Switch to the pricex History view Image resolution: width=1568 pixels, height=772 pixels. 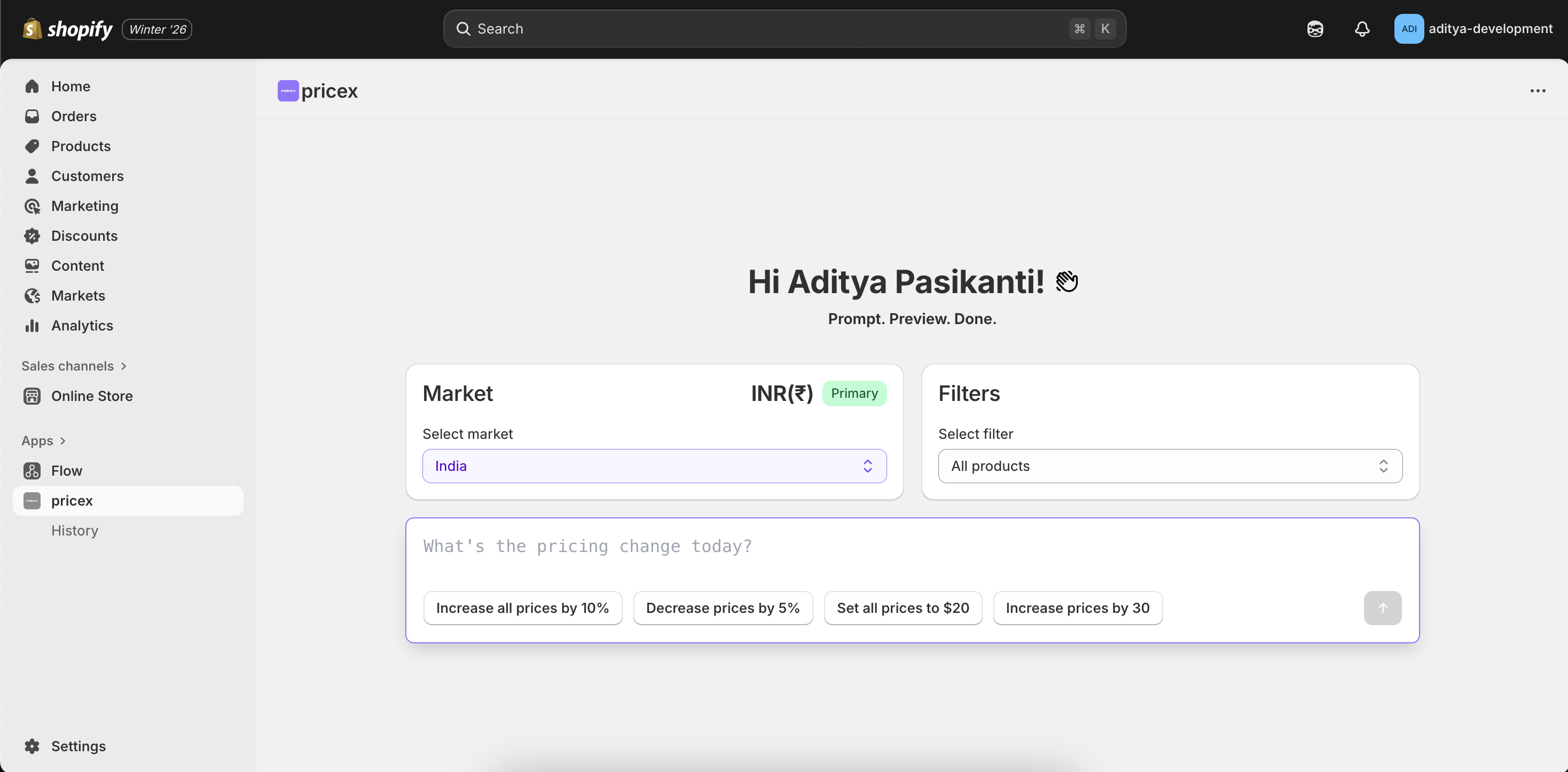coord(74,530)
